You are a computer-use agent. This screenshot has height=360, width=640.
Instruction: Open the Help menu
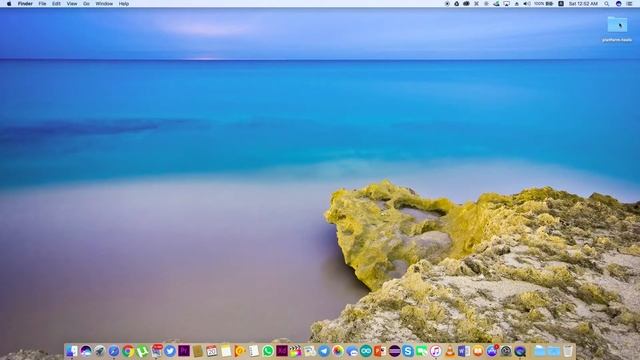coord(124,4)
